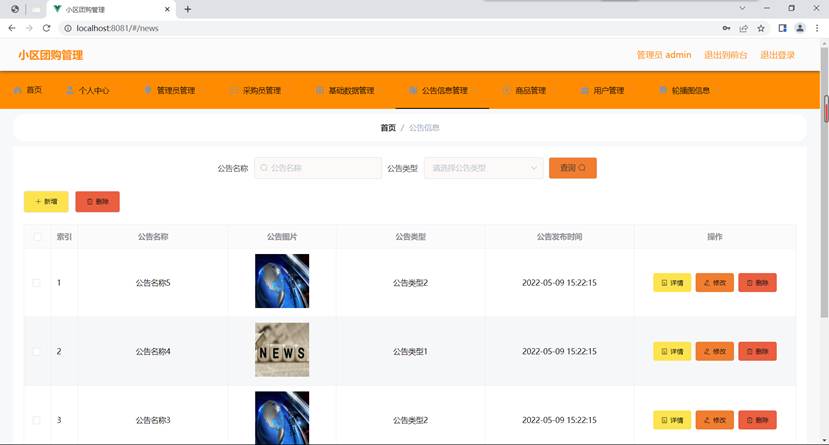The width and height of the screenshot is (829, 445).
Task: Open the 轮播图信息 menu
Action: (x=684, y=90)
